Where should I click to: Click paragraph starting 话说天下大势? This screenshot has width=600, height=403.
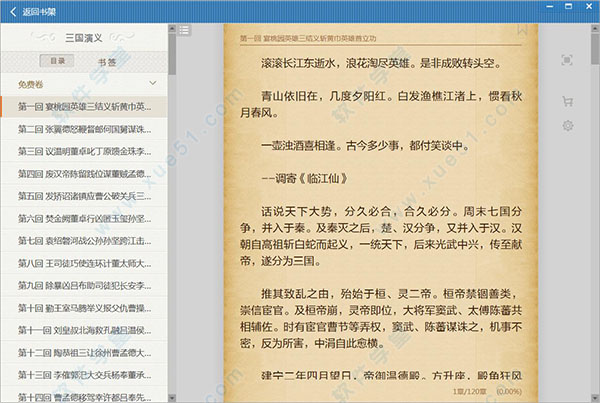coord(381,236)
